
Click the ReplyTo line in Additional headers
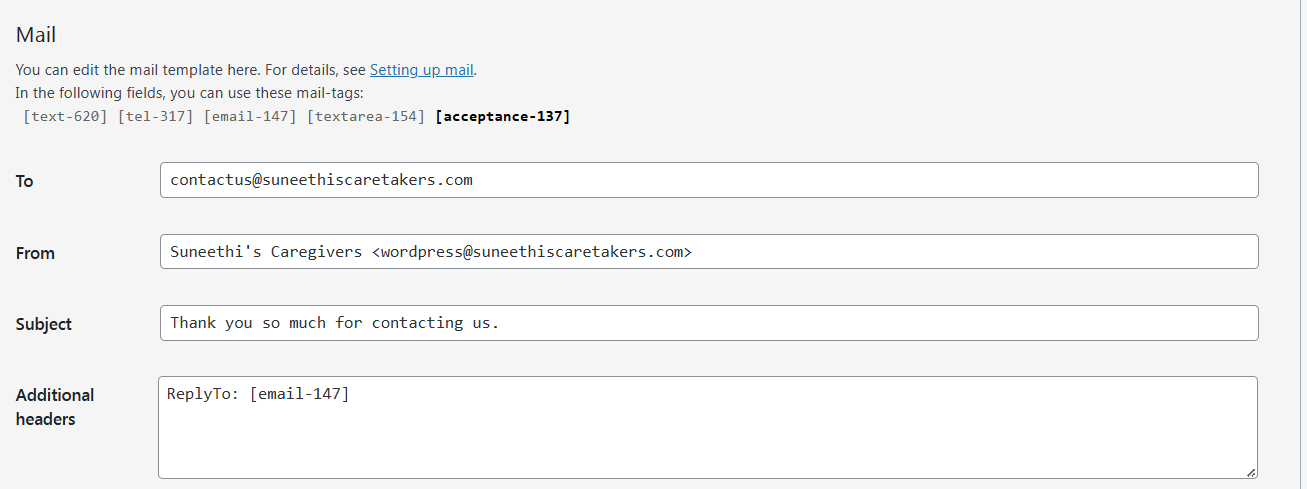pos(258,395)
